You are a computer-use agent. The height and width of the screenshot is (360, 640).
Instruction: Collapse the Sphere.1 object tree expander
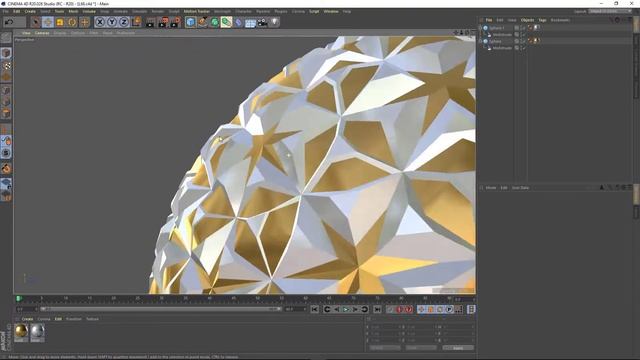(480, 28)
